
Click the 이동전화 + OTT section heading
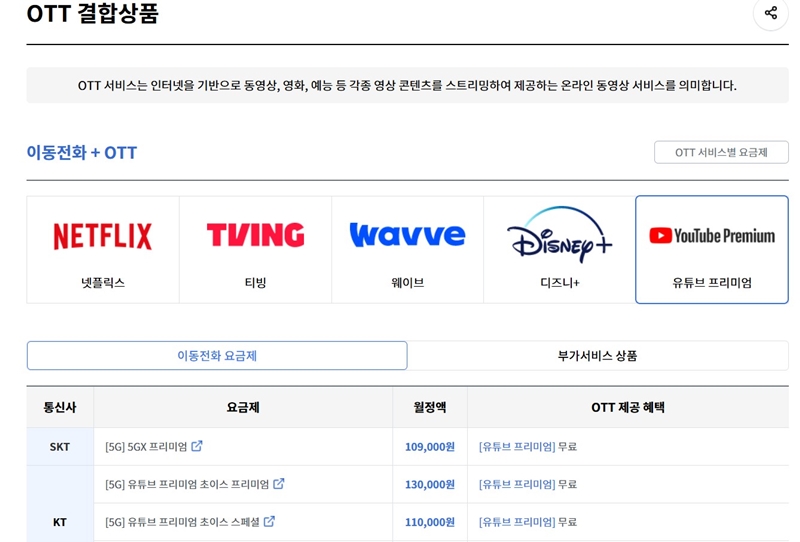82,153
